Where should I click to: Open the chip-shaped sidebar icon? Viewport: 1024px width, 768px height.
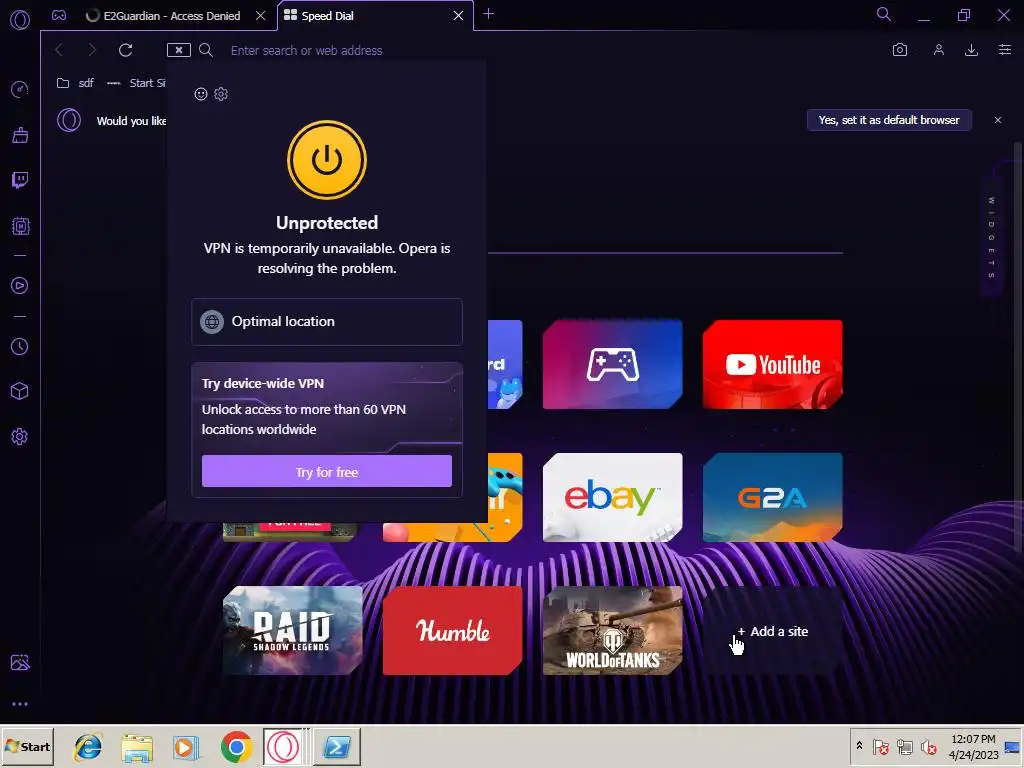click(x=20, y=226)
